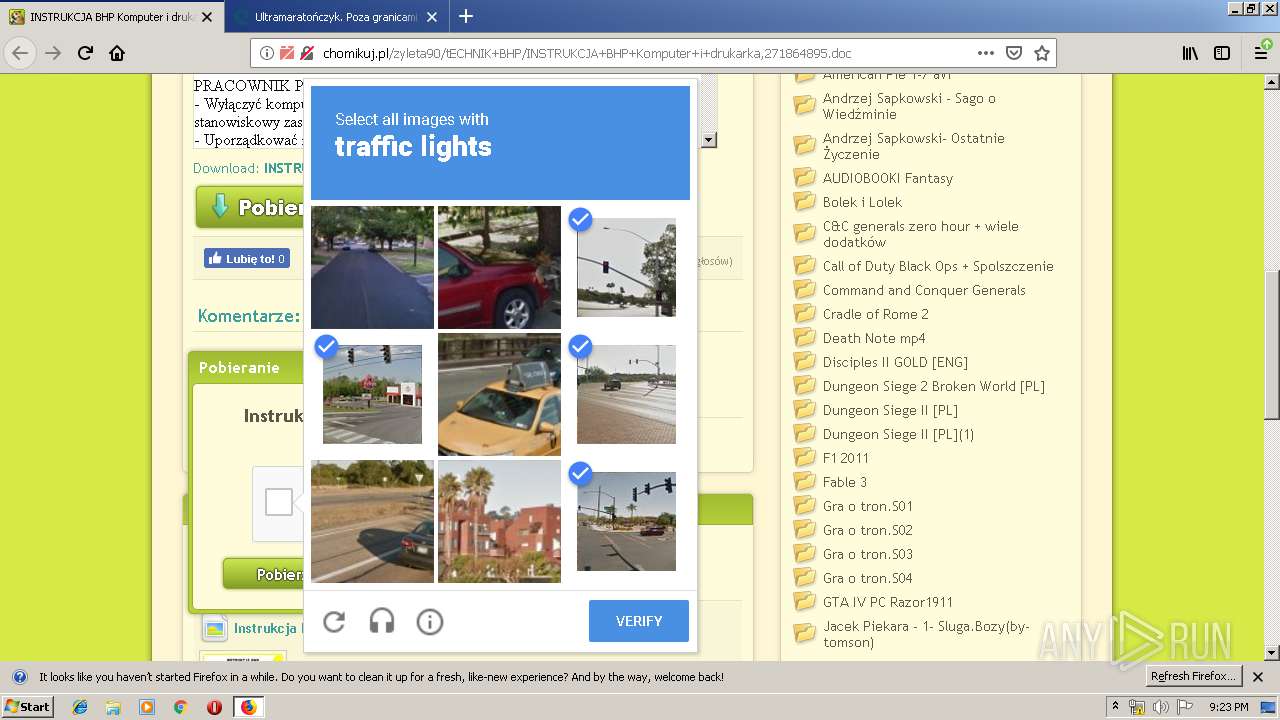Viewport: 1280px width, 720px height.
Task: Select the yellow taxi captcha image
Action: pyautogui.click(x=499, y=394)
